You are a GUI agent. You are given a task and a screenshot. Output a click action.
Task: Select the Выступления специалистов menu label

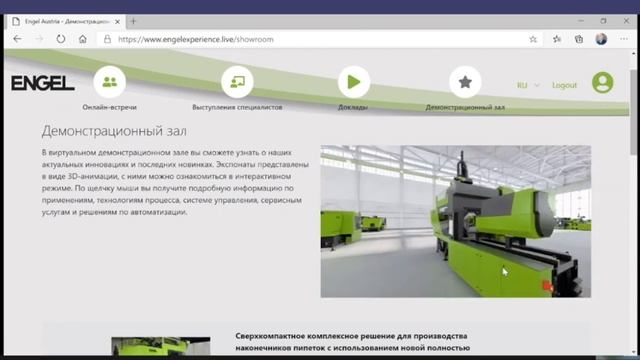pyautogui.click(x=237, y=107)
